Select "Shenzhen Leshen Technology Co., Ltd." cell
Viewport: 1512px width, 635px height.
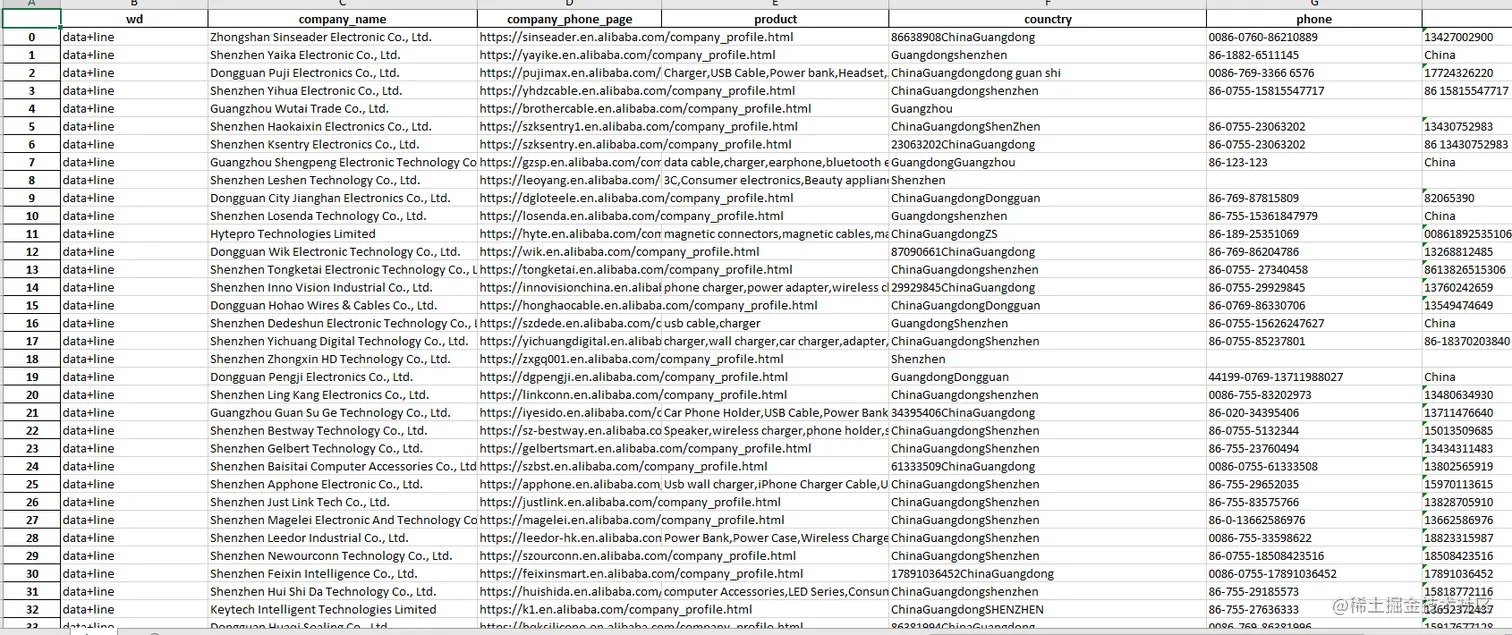(x=342, y=180)
